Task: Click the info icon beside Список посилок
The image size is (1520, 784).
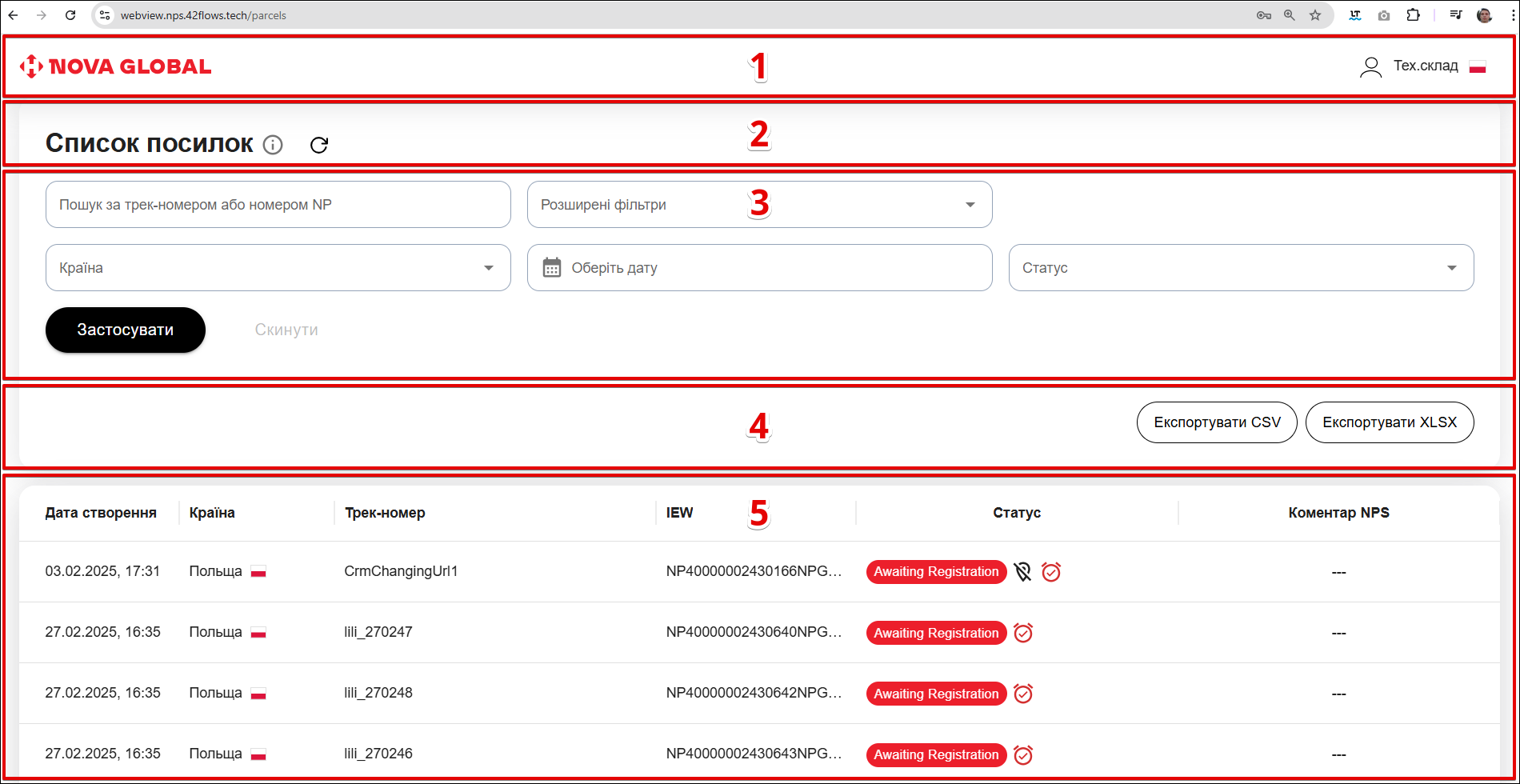Action: click(273, 145)
